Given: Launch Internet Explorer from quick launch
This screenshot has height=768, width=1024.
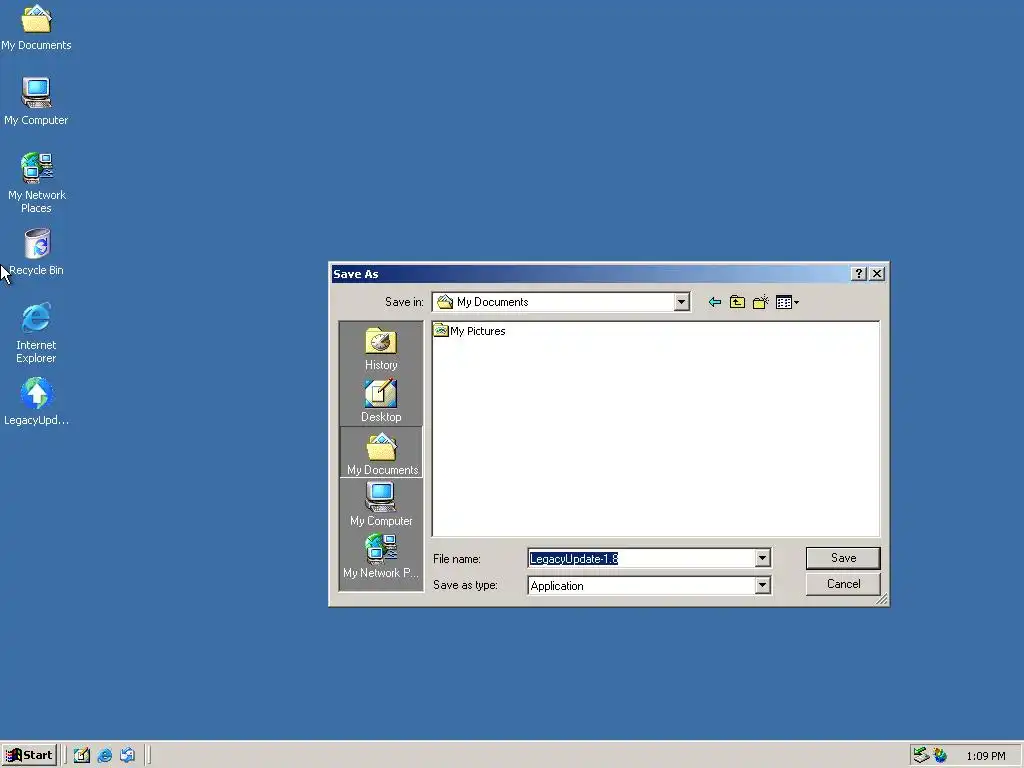Looking at the screenshot, I should pos(104,756).
